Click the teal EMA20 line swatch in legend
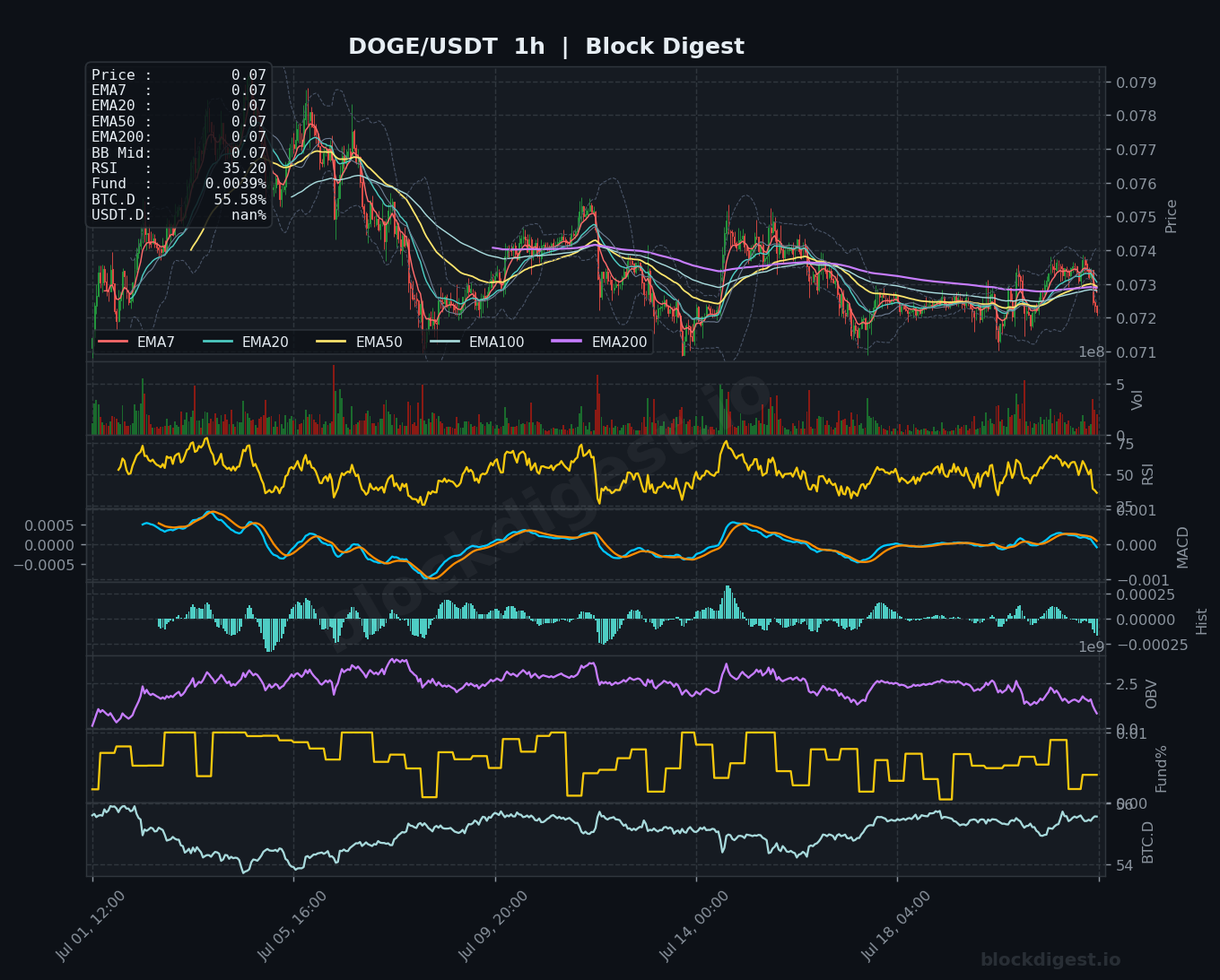Screen dimensions: 1220x980 219,342
